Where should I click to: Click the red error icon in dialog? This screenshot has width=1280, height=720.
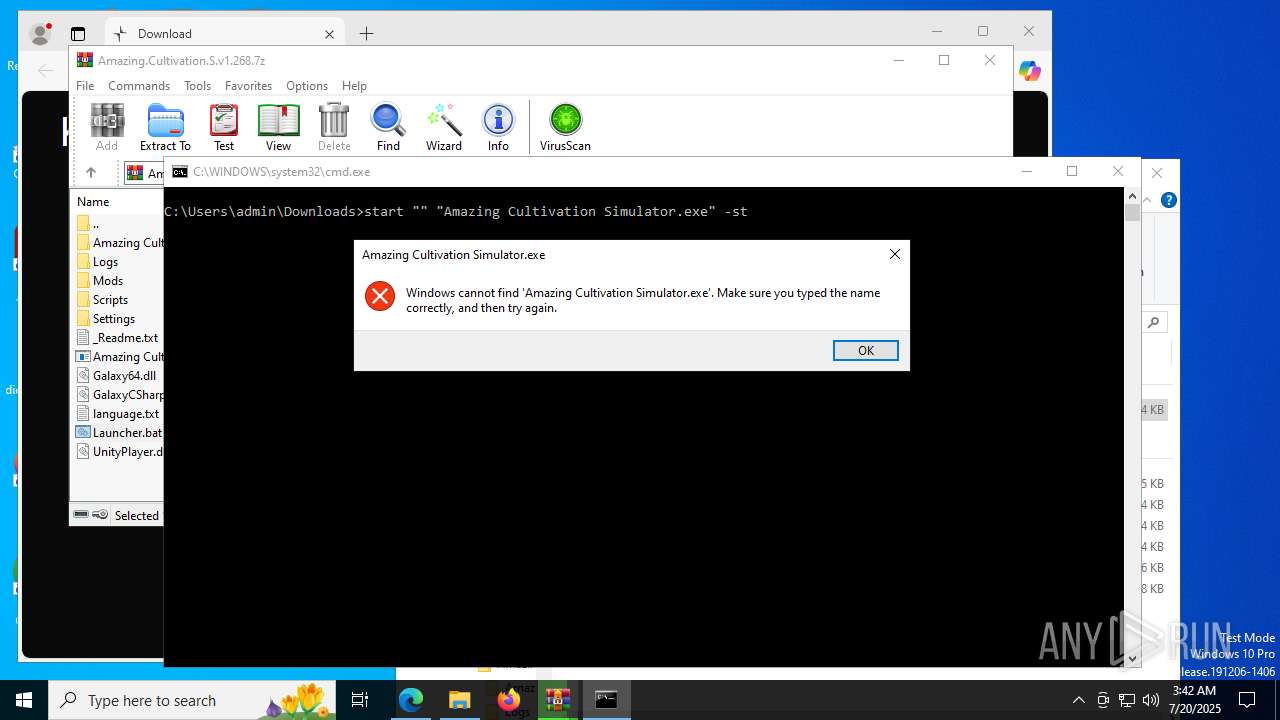click(x=380, y=296)
